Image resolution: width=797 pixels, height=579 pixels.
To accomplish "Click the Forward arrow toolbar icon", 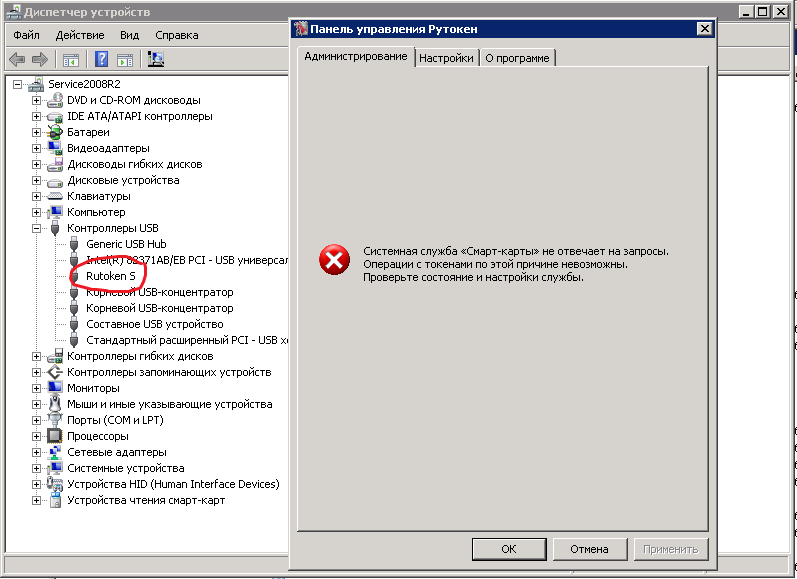I will click(x=40, y=59).
